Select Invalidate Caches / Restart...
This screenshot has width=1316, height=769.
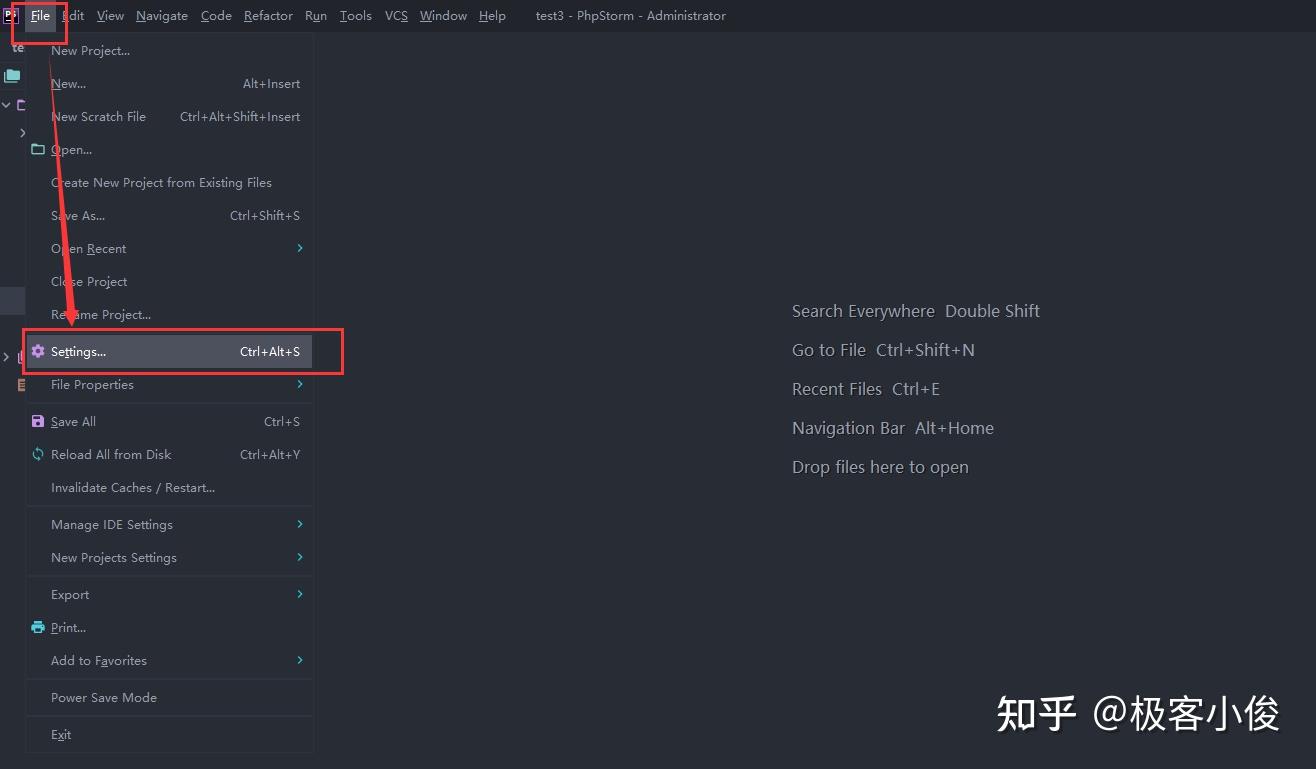[x=169, y=487]
